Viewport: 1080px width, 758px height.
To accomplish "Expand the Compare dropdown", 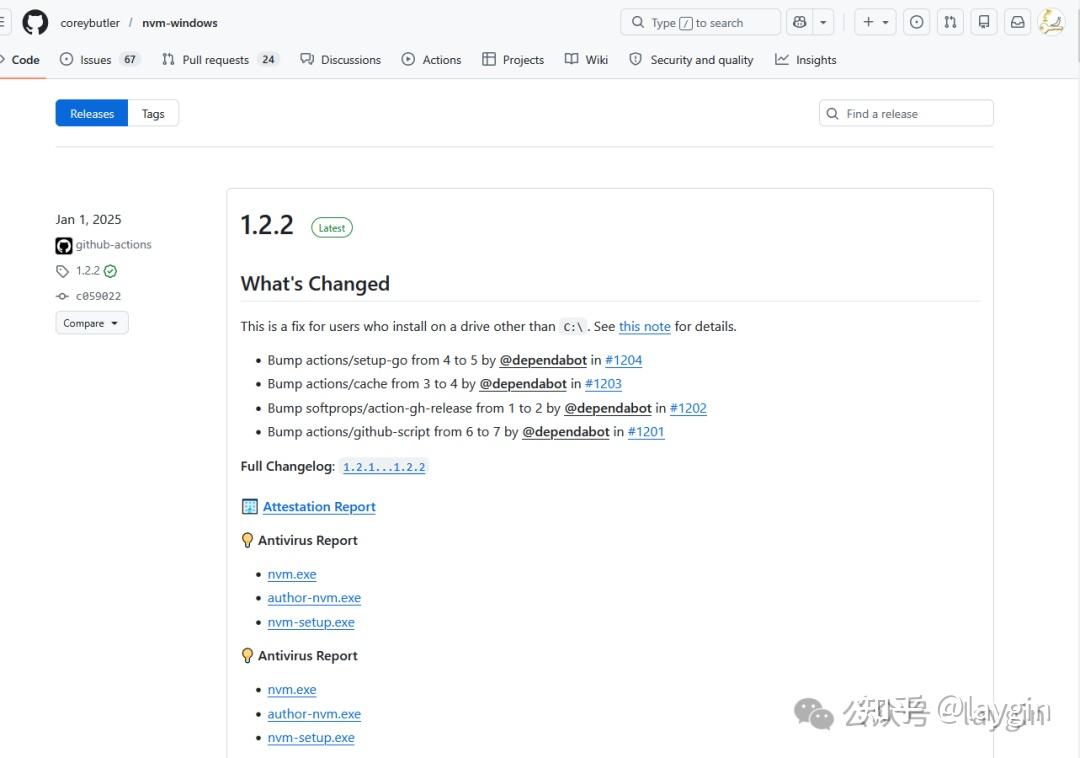I will coord(92,323).
